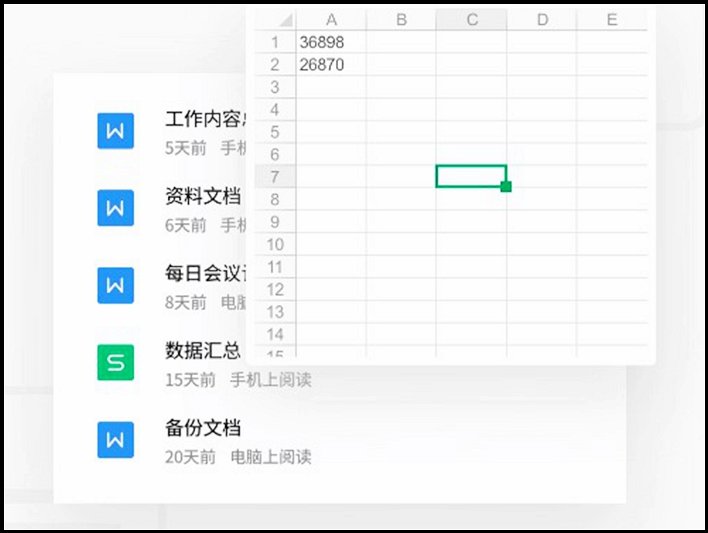
Task: Open the 备份文档 document title
Action: tap(203, 428)
